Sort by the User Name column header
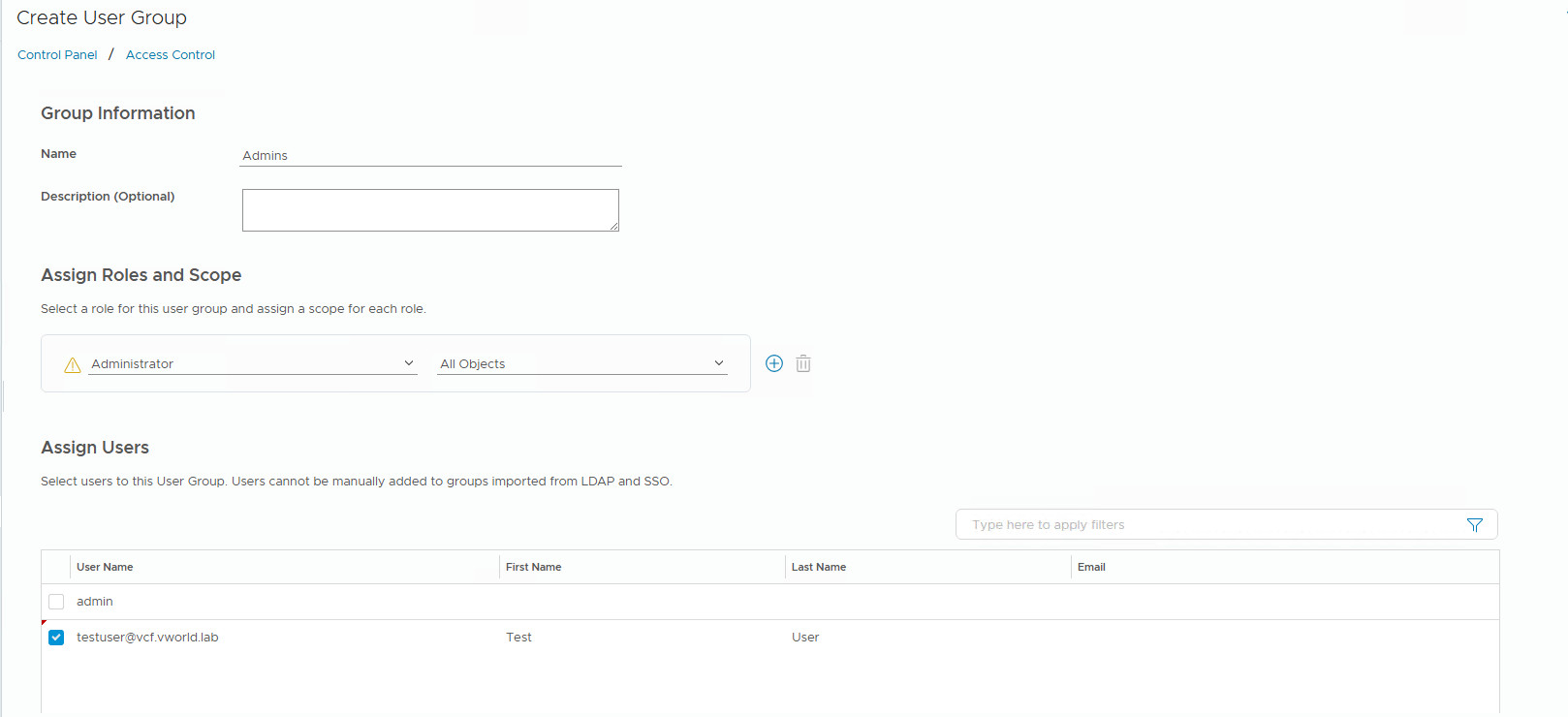 pos(105,567)
